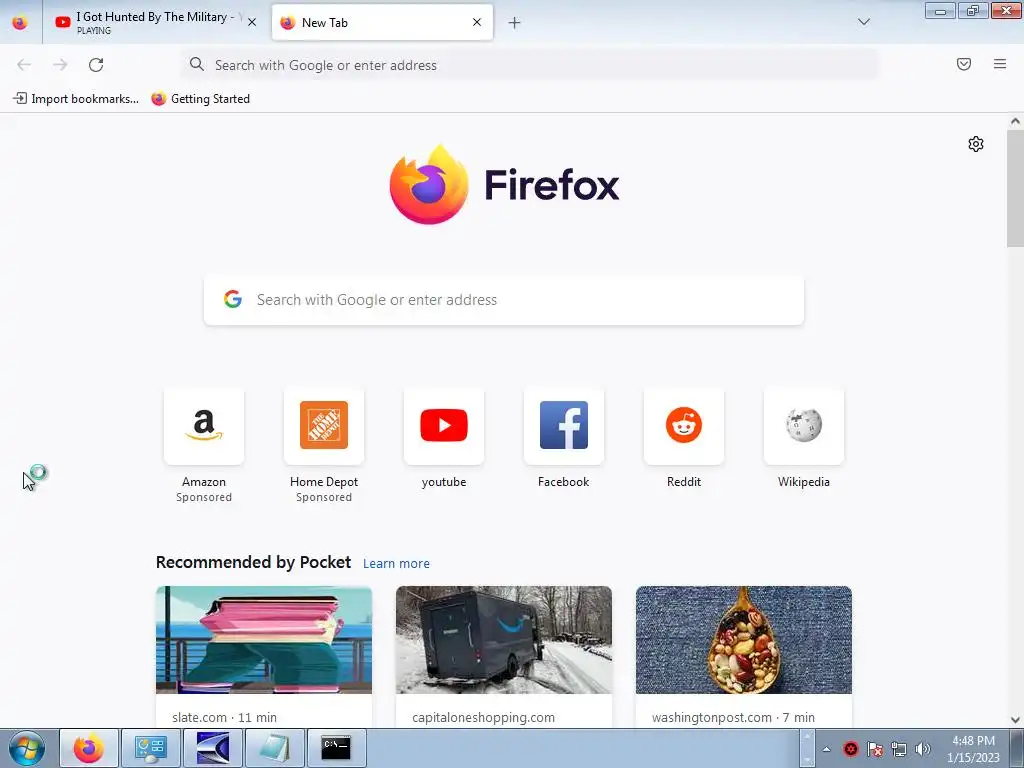Reload the current page
This screenshot has width=1024, height=768.
pos(96,65)
